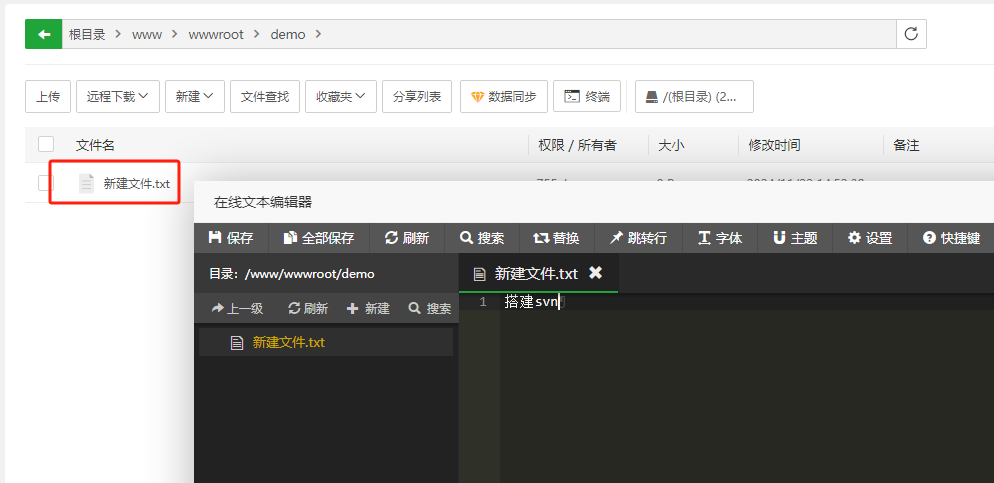Open editor 设置 settings
Screen dimensions: 994x483
click(870, 238)
